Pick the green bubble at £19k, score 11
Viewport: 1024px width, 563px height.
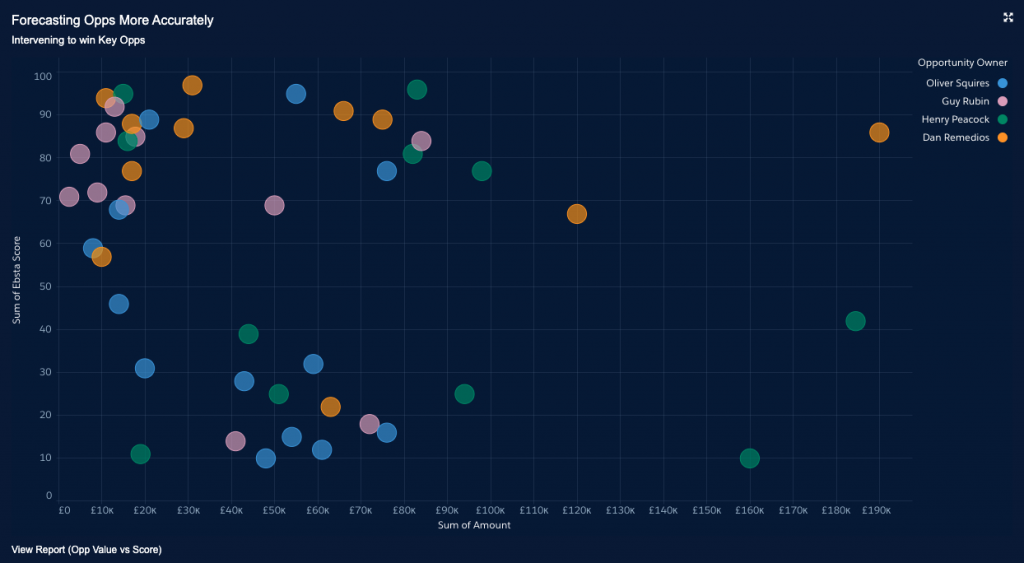(140, 454)
